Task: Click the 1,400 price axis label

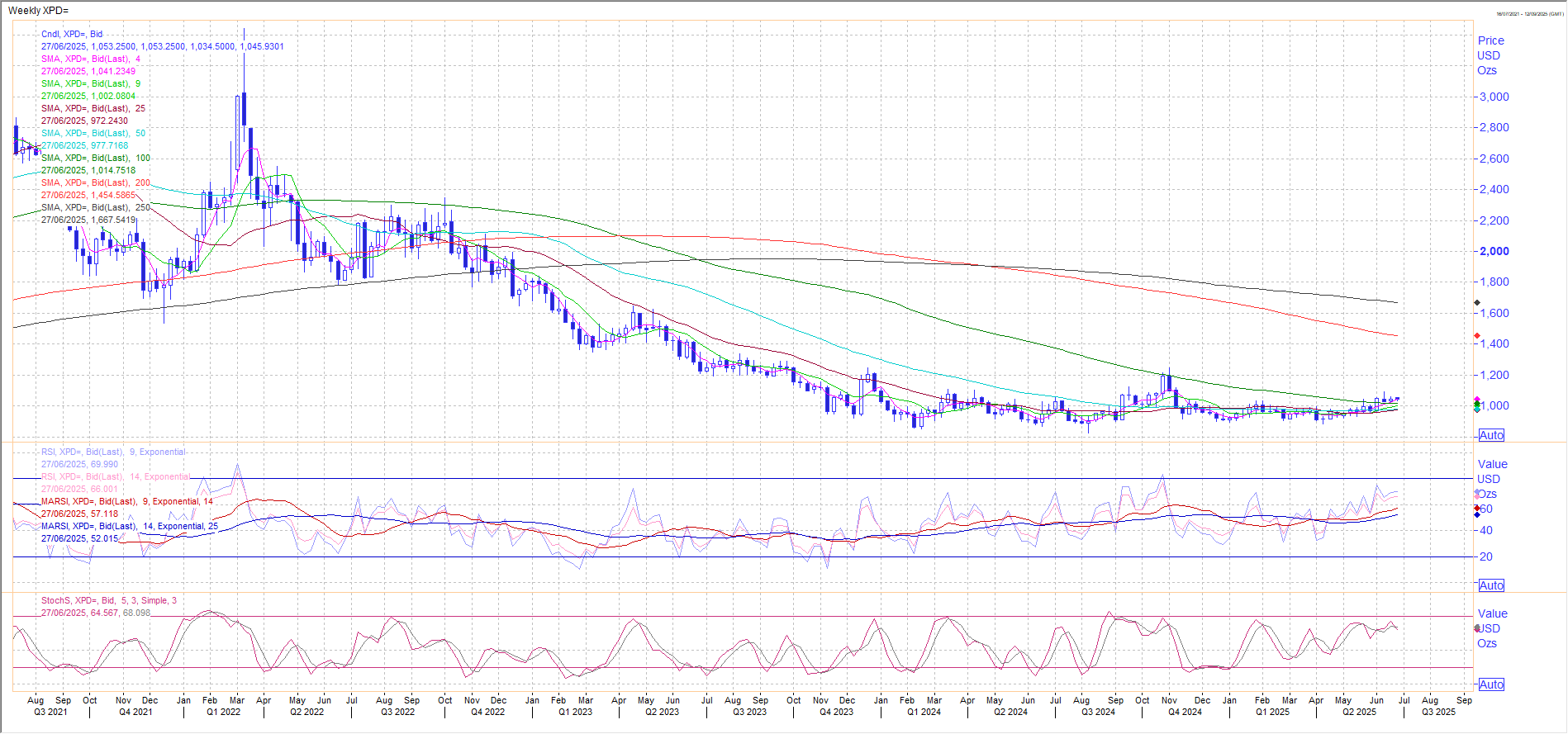Action: coord(1494,343)
